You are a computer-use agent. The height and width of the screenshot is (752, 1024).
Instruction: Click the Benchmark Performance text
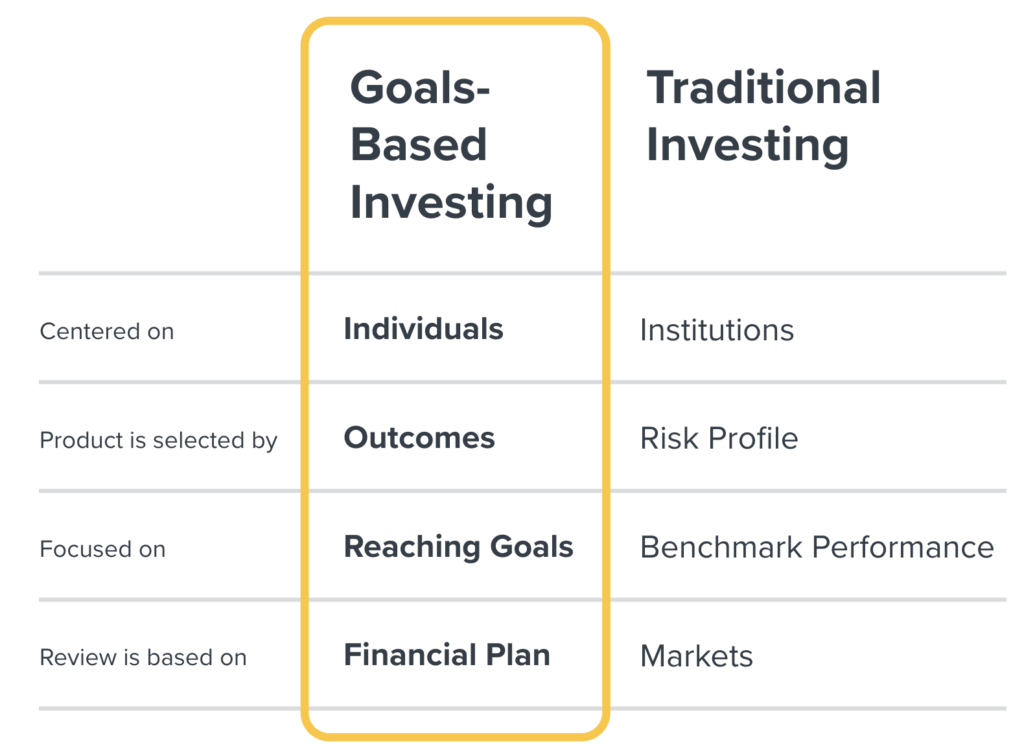point(817,547)
